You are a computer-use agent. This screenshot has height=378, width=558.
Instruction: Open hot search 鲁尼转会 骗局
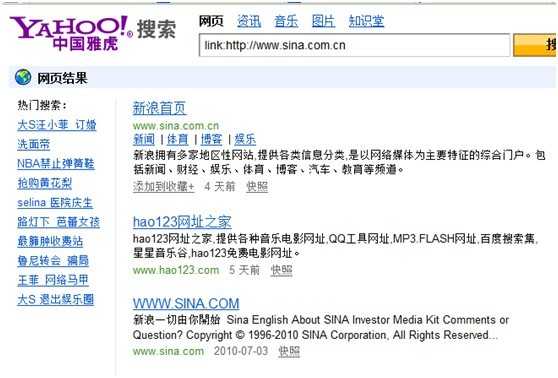click(53, 261)
